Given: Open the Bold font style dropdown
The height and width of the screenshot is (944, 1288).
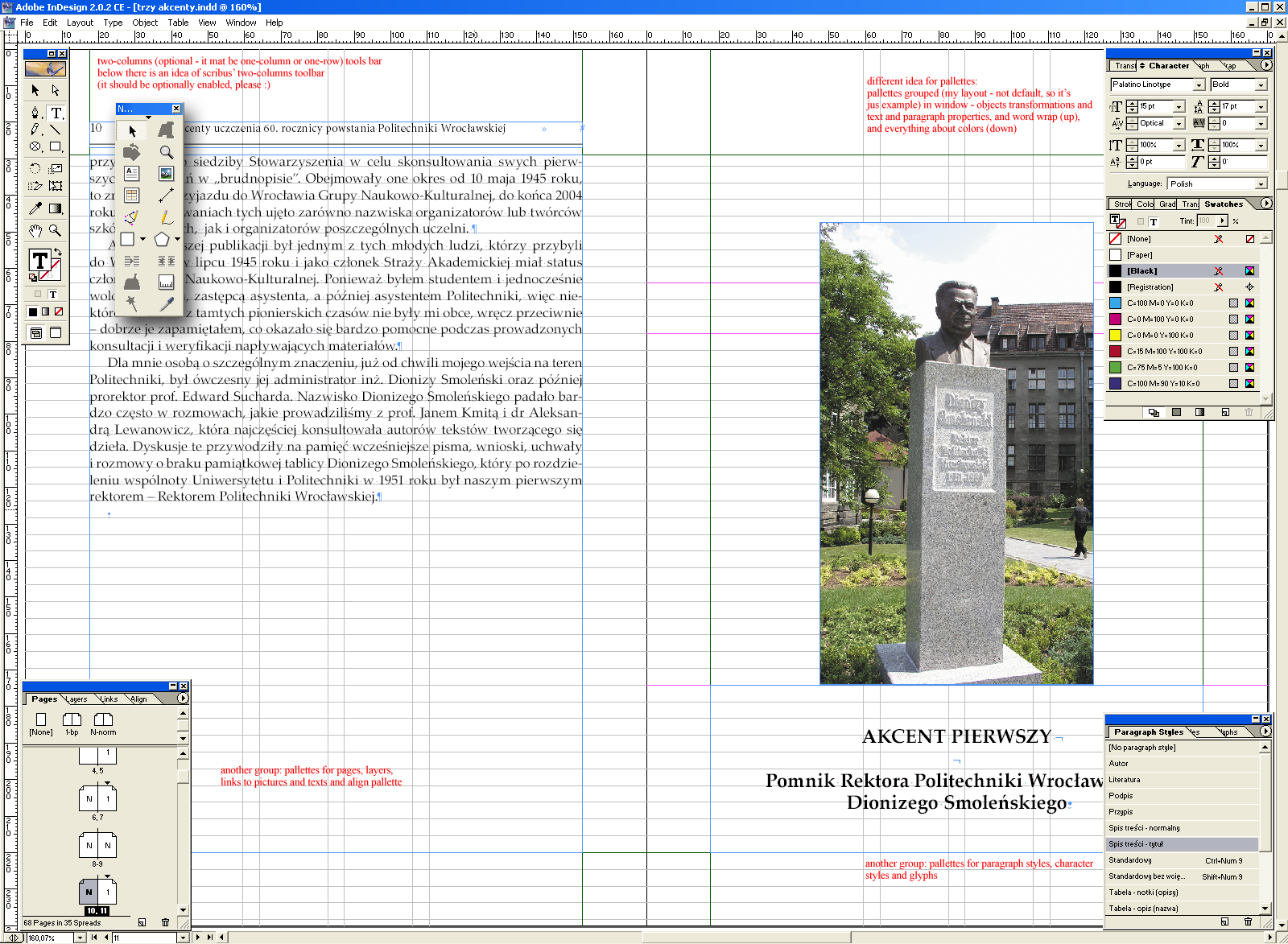Looking at the screenshot, I should point(1261,85).
